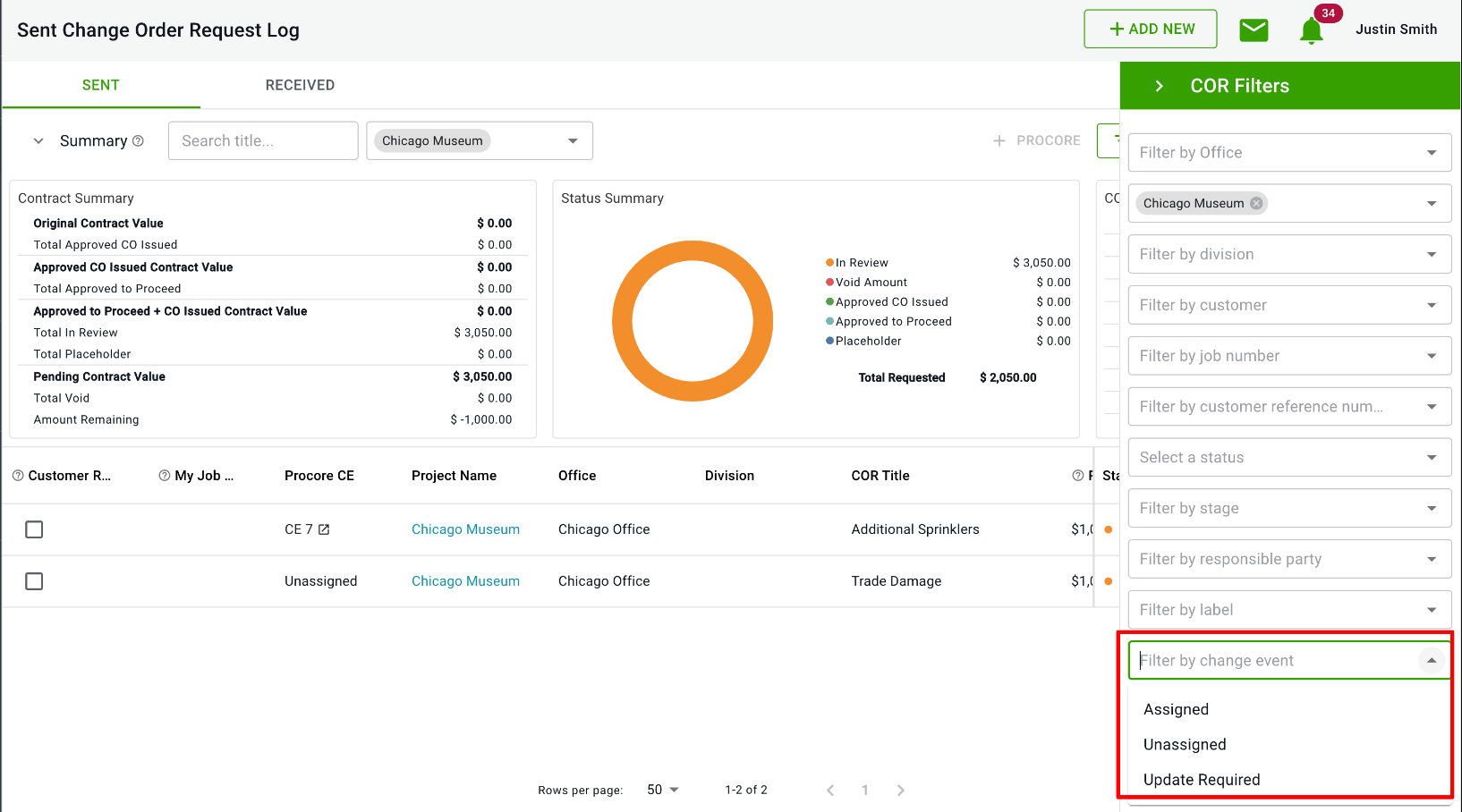1462x812 pixels.
Task: Select the Trade Damage row checkbox
Action: tap(34, 581)
